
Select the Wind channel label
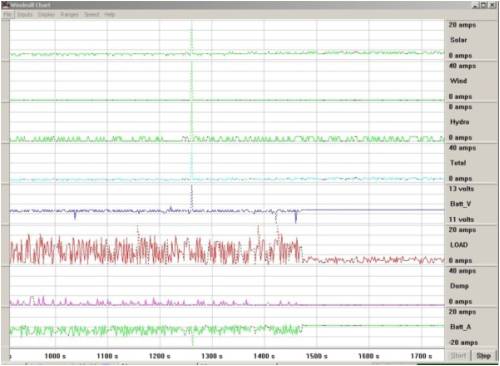pos(459,81)
